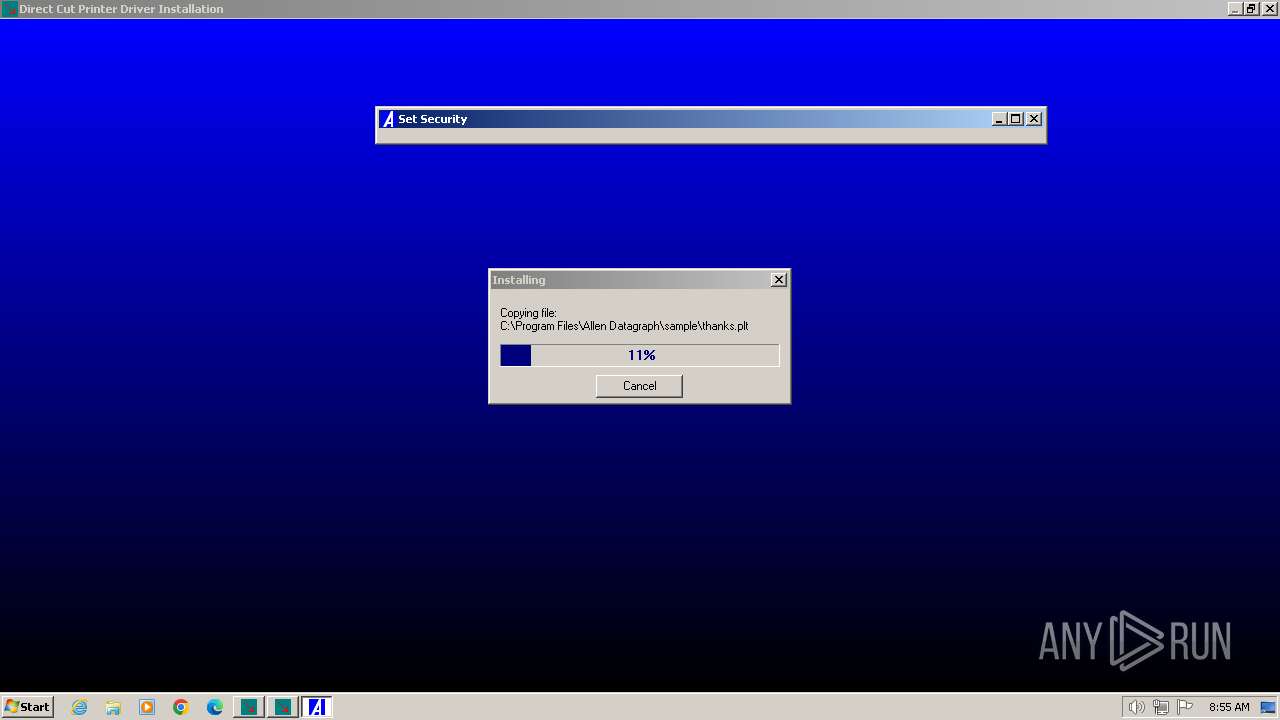Select the Set Security title bar
The height and width of the screenshot is (720, 1280).
coord(711,119)
